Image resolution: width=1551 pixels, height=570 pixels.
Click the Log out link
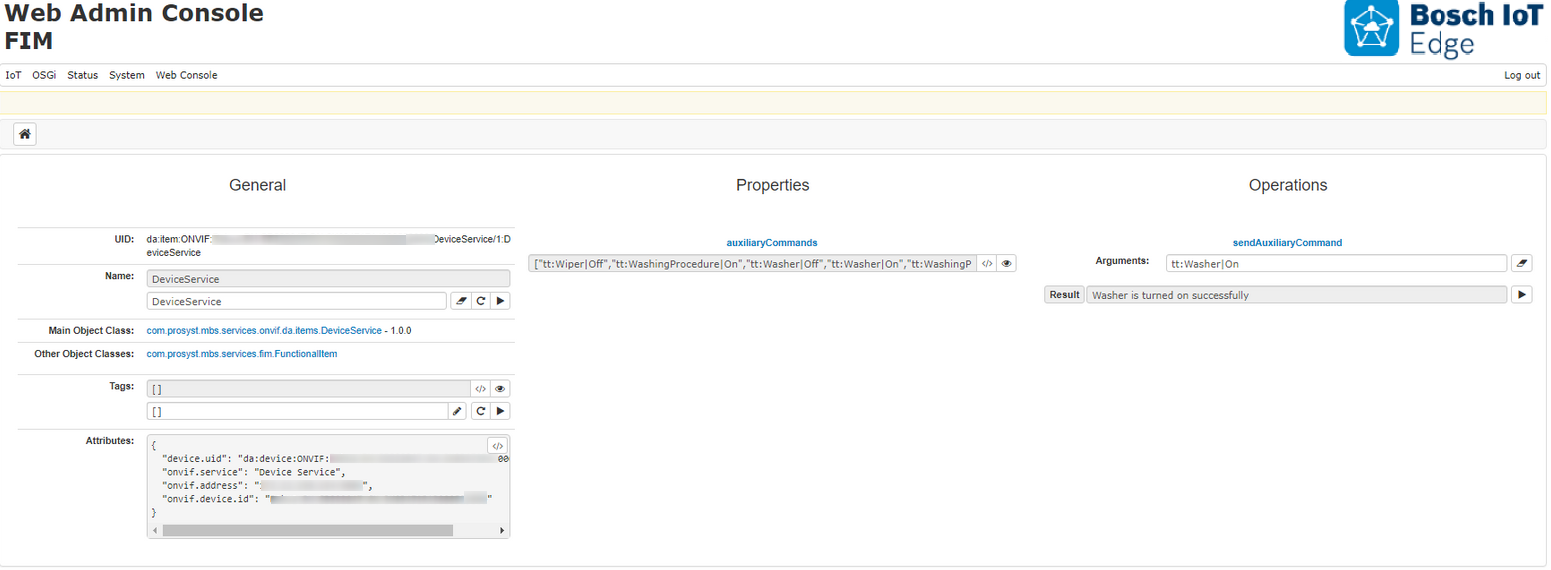[1522, 75]
